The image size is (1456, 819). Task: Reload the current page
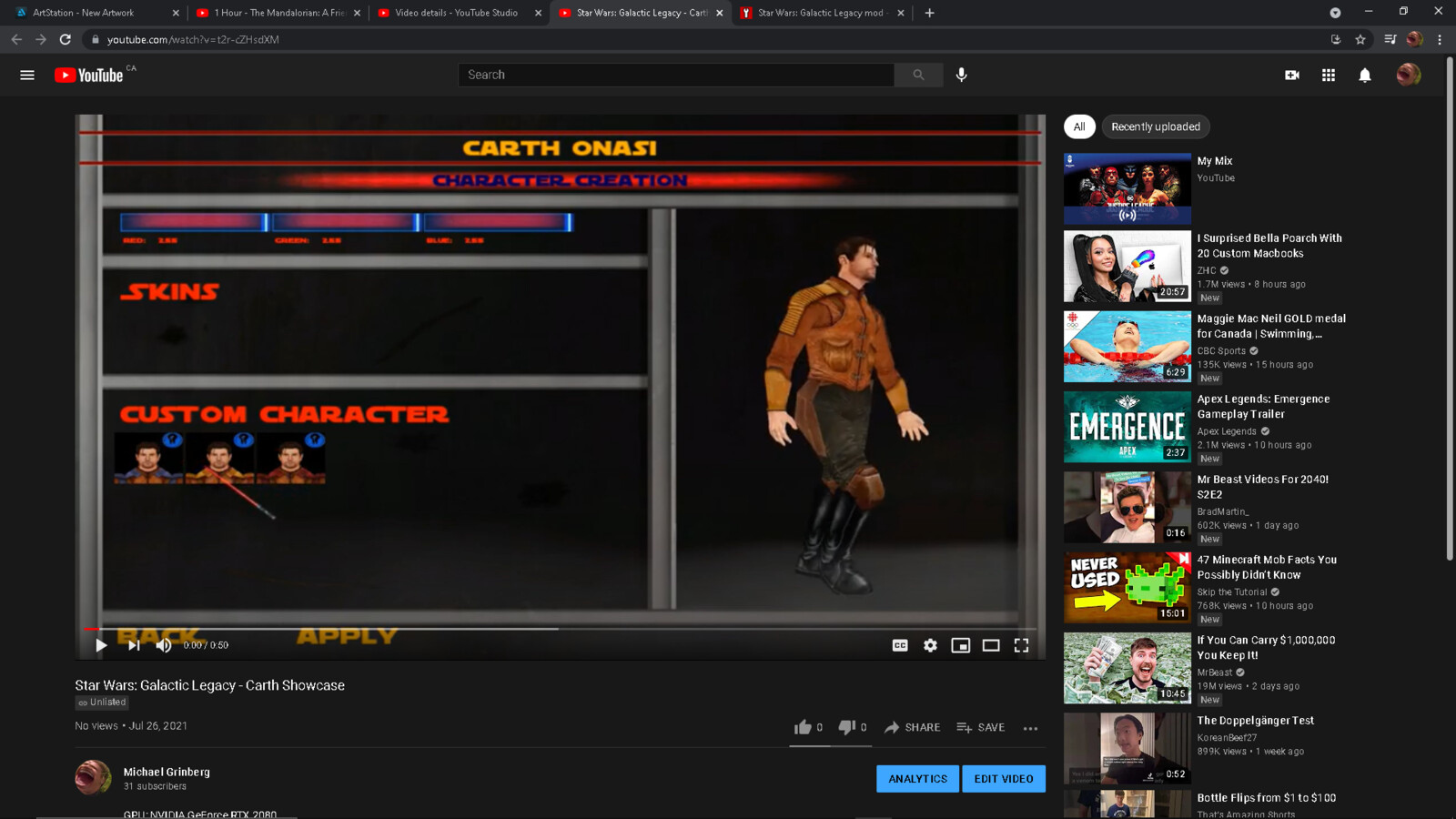(66, 39)
